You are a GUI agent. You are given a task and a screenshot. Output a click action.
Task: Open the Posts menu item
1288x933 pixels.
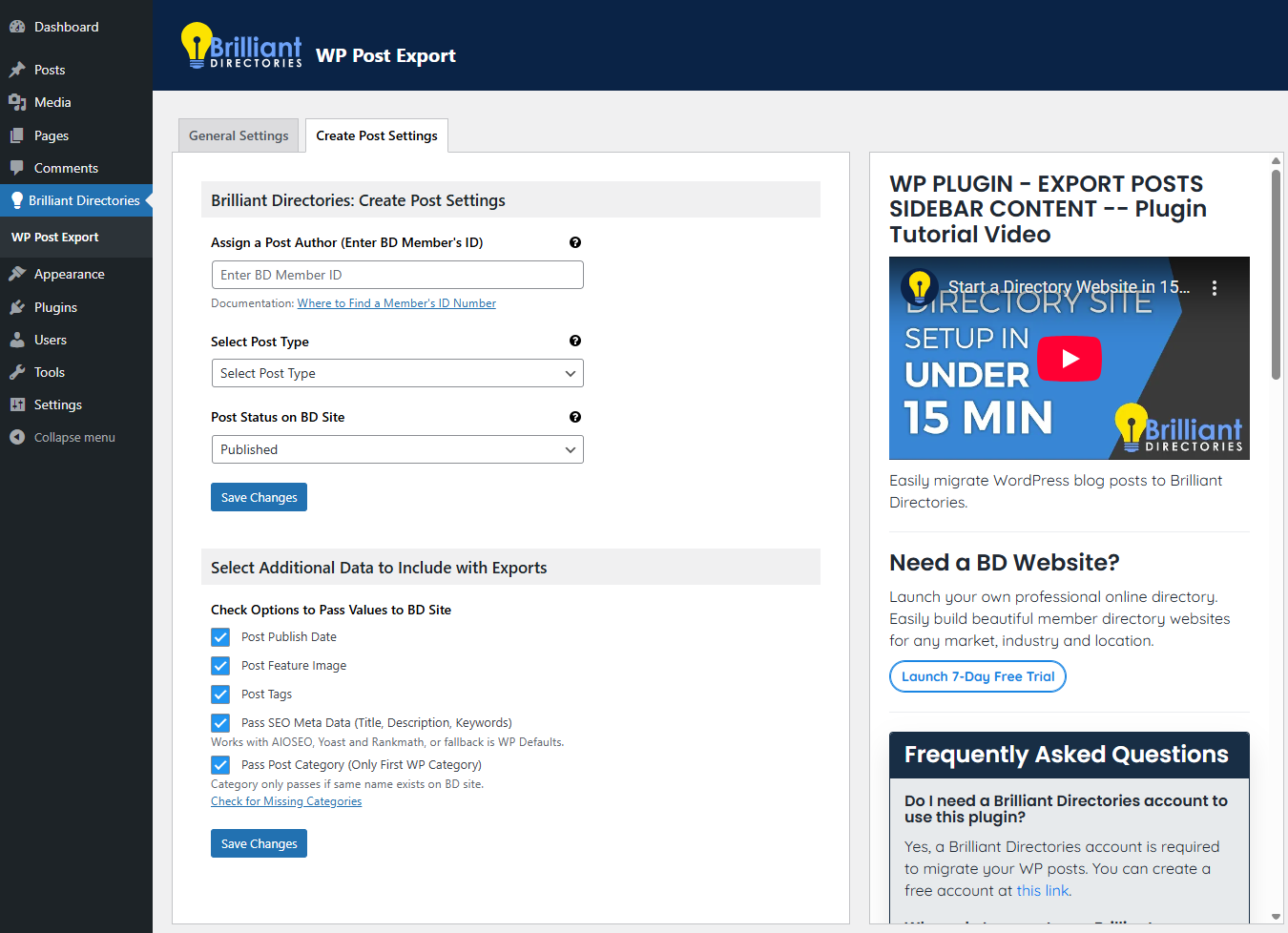pyautogui.click(x=76, y=70)
